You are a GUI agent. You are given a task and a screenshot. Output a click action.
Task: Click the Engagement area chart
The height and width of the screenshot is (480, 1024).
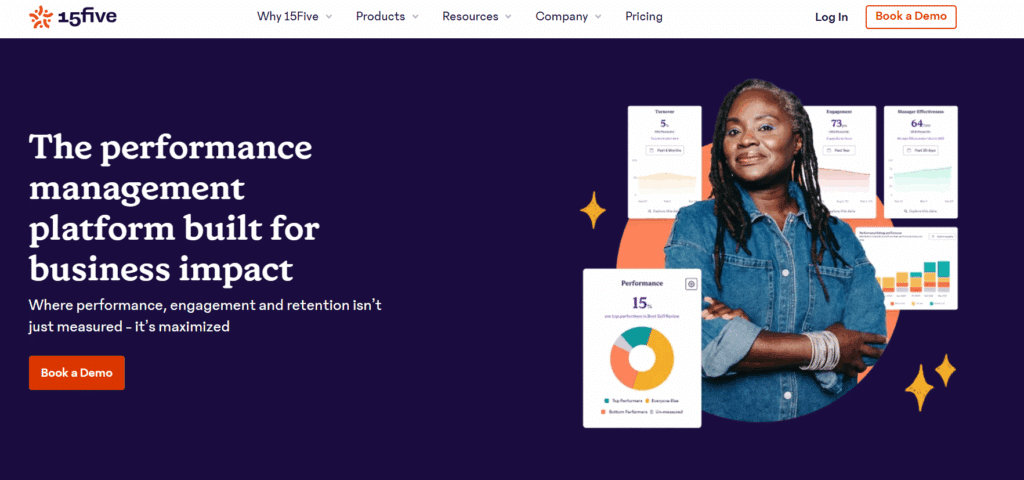[846, 180]
